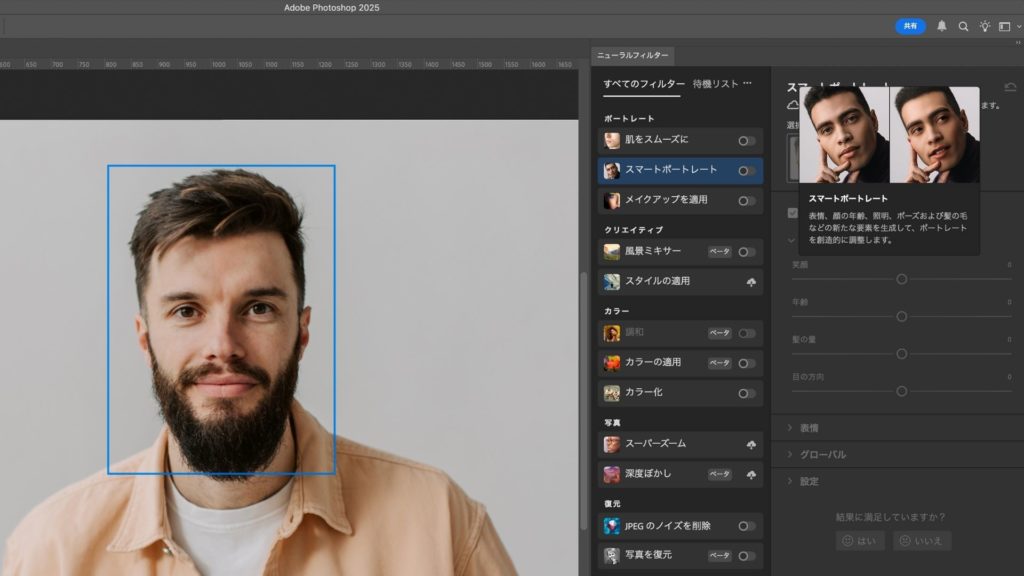The width and height of the screenshot is (1024, 576).
Task: Download the スタイルの適用 filter via cloud icon
Action: point(751,283)
